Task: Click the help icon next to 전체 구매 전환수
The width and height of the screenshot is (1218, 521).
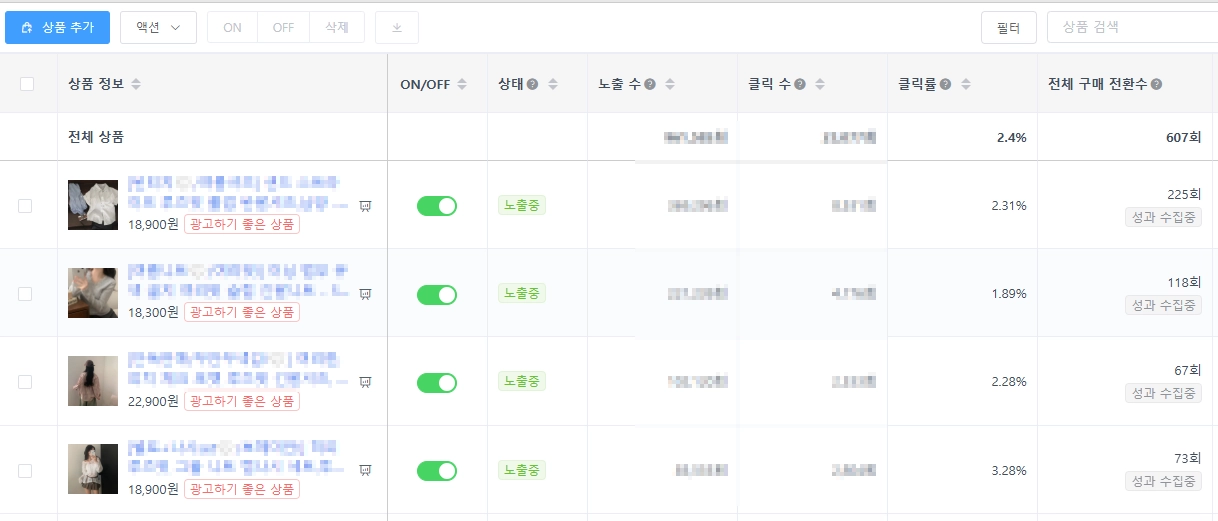Action: click(1156, 85)
